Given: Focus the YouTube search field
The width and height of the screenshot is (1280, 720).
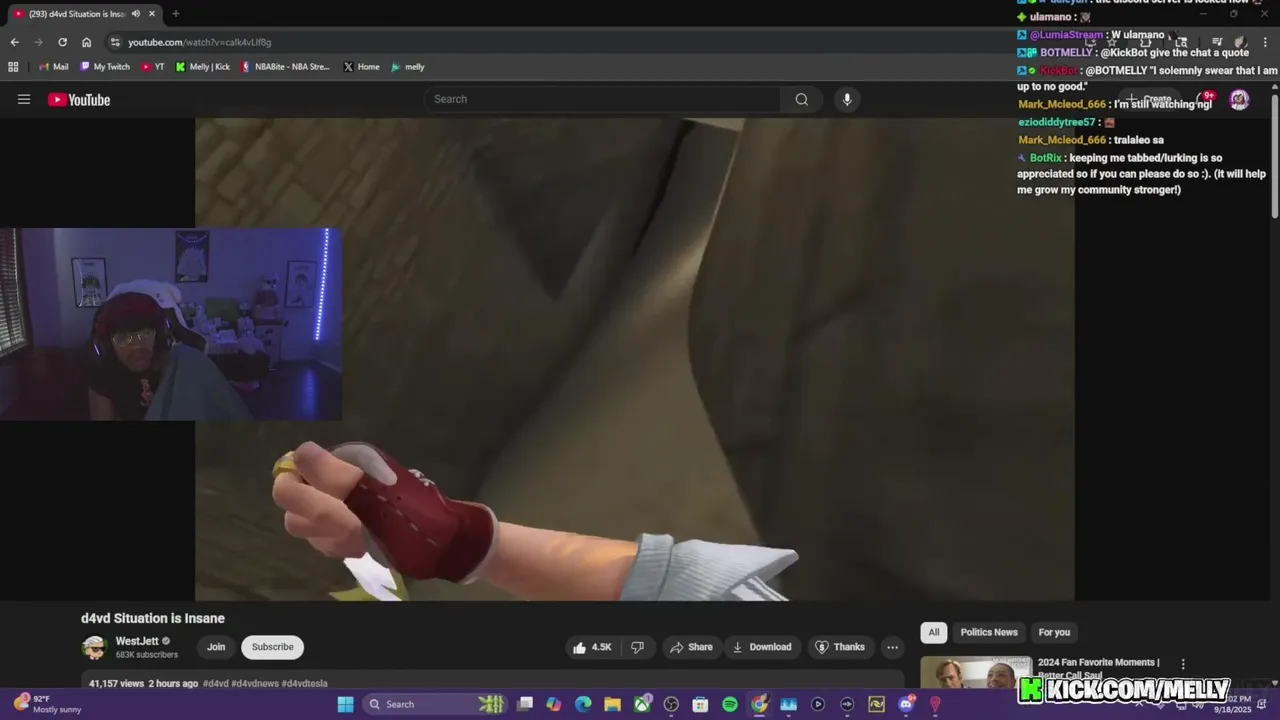Looking at the screenshot, I should (603, 99).
